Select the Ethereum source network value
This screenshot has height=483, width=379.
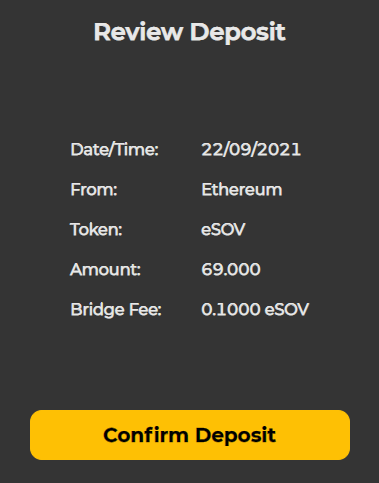pyautogui.click(x=242, y=190)
